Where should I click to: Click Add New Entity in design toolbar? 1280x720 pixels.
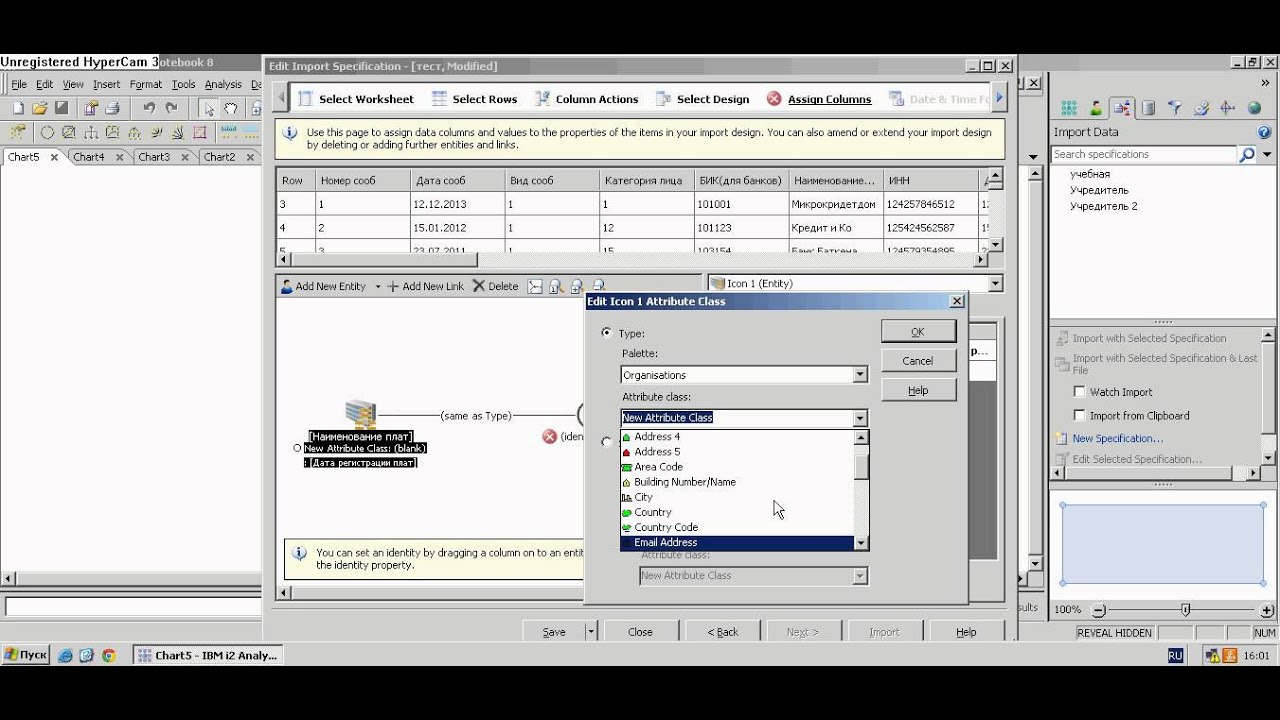tap(323, 286)
